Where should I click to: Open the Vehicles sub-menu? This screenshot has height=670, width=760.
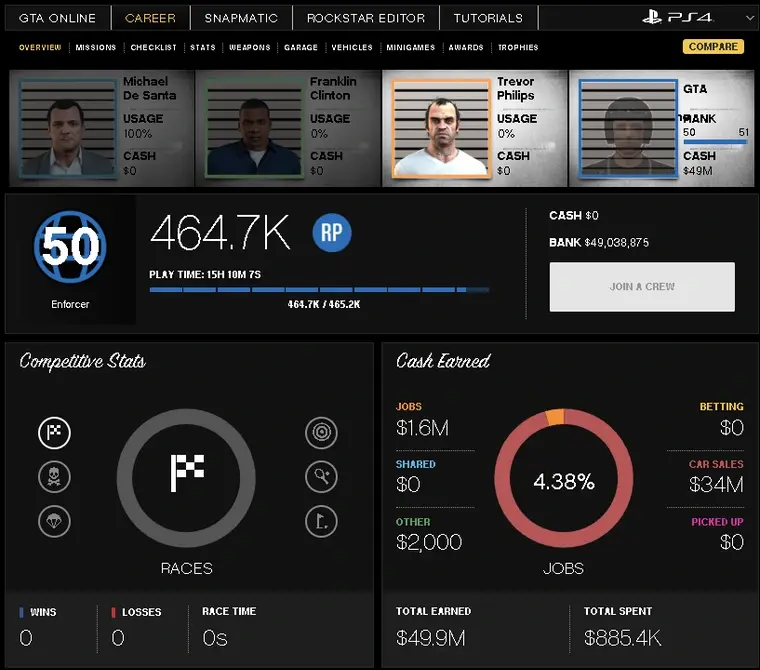352,47
